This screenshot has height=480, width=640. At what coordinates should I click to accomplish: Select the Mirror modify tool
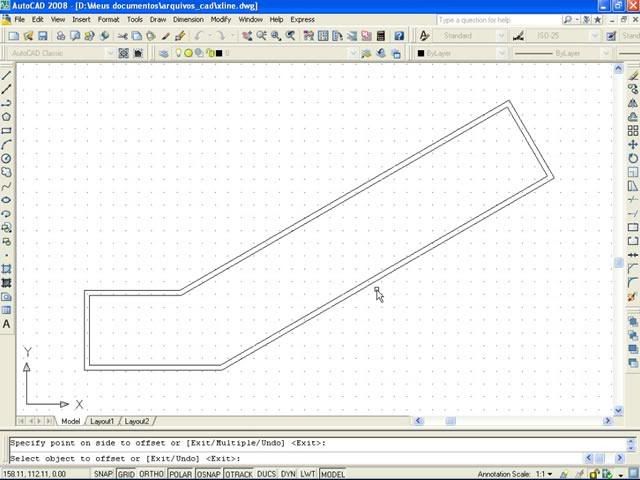633,103
